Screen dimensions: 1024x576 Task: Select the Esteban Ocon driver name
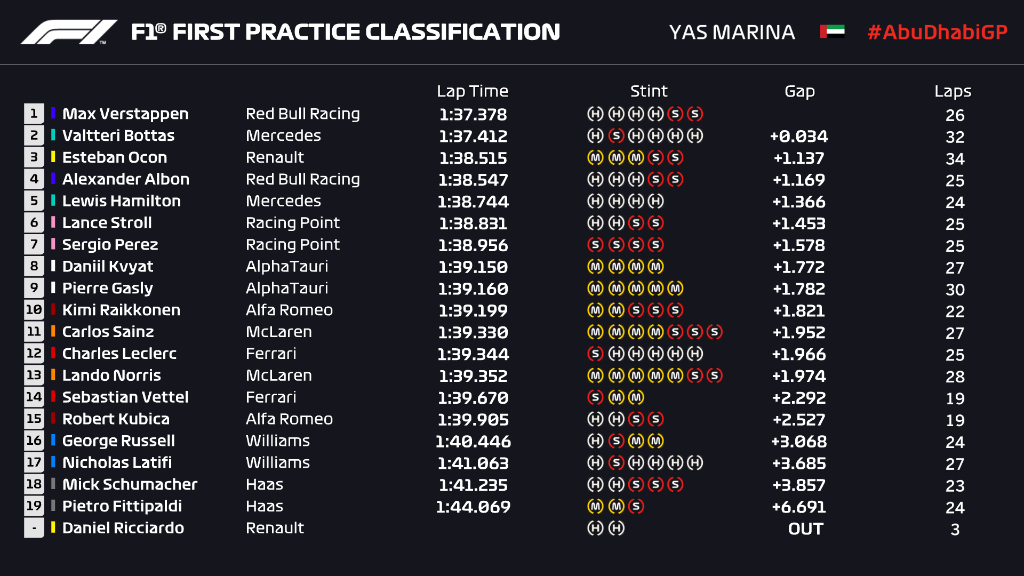pyautogui.click(x=115, y=158)
